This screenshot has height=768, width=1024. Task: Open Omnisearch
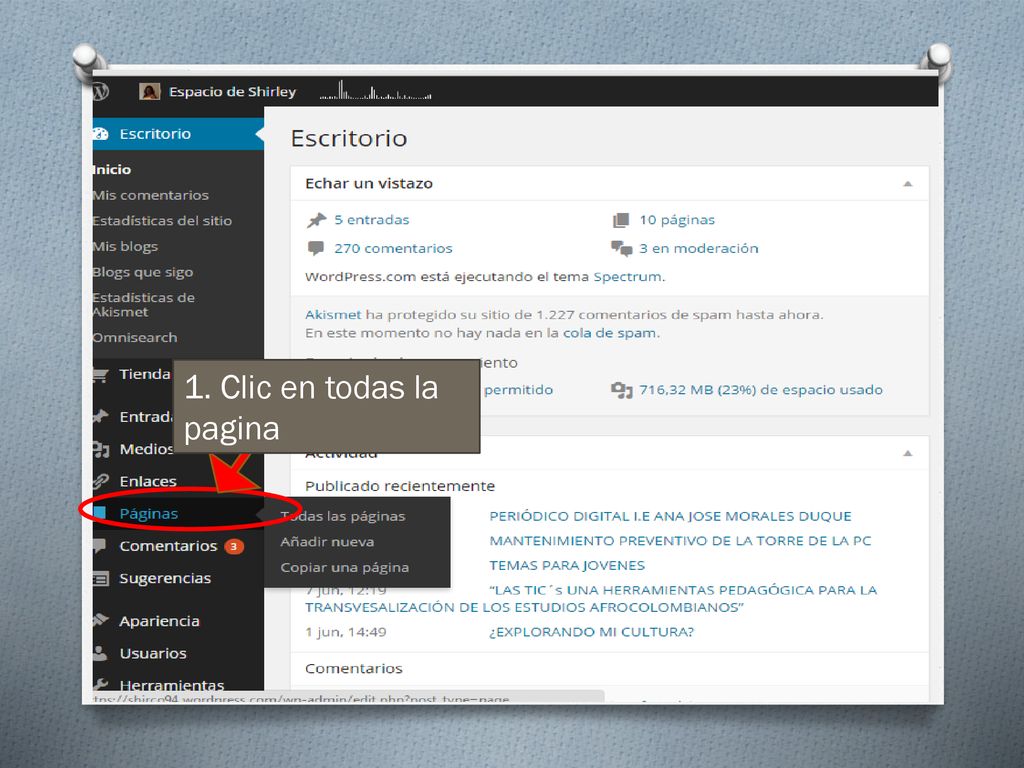135,338
